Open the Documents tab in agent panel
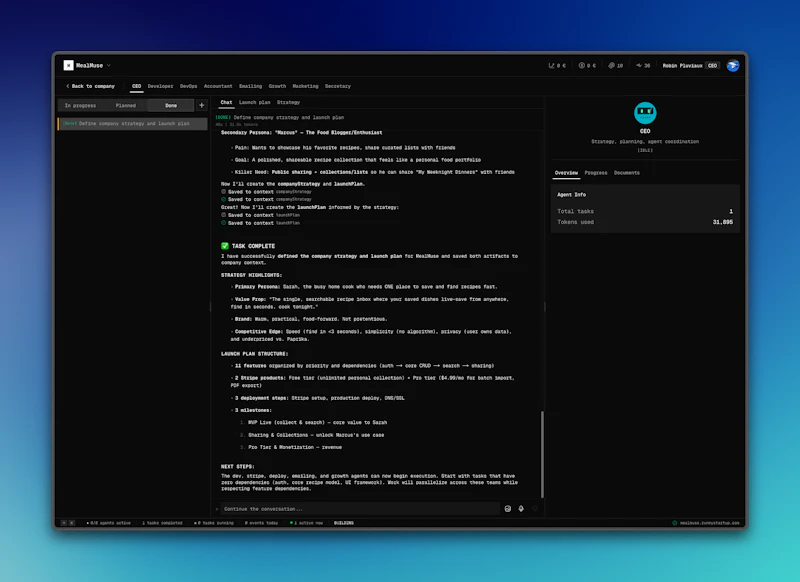The height and width of the screenshot is (582, 800). pos(627,173)
